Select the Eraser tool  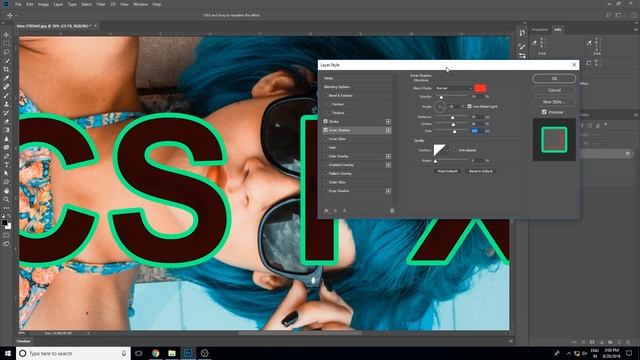tap(6, 121)
